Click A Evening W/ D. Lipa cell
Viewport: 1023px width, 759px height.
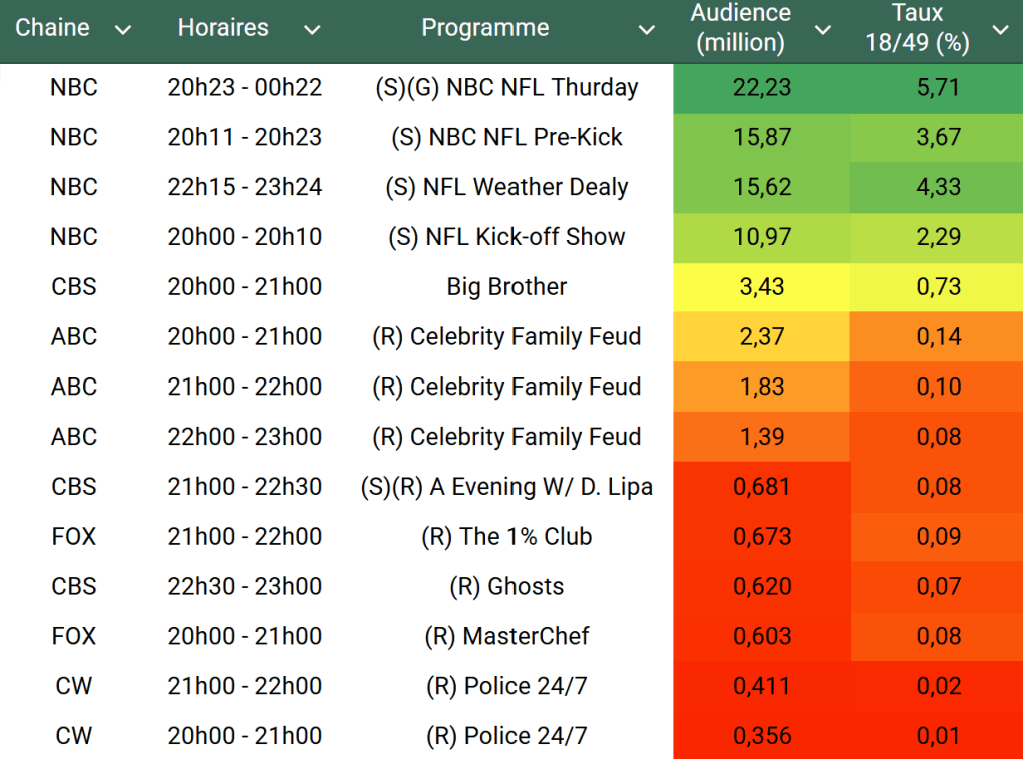click(506, 487)
